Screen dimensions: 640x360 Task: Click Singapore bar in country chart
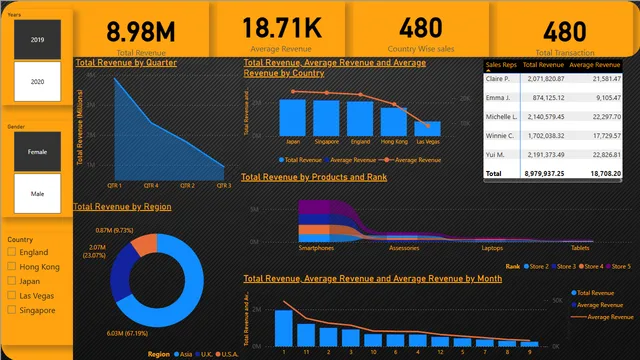tap(326, 118)
